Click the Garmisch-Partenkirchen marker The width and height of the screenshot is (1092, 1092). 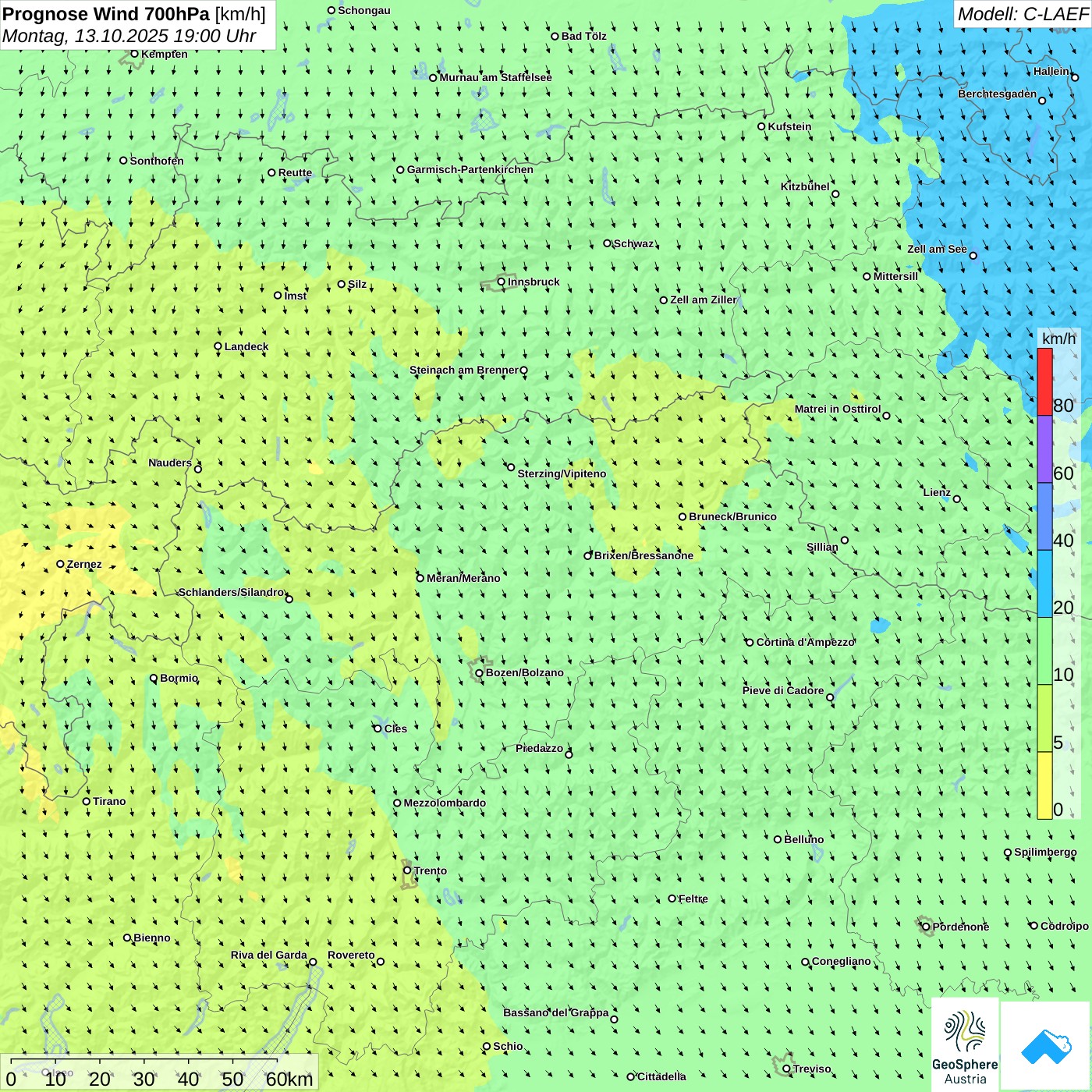pos(400,170)
